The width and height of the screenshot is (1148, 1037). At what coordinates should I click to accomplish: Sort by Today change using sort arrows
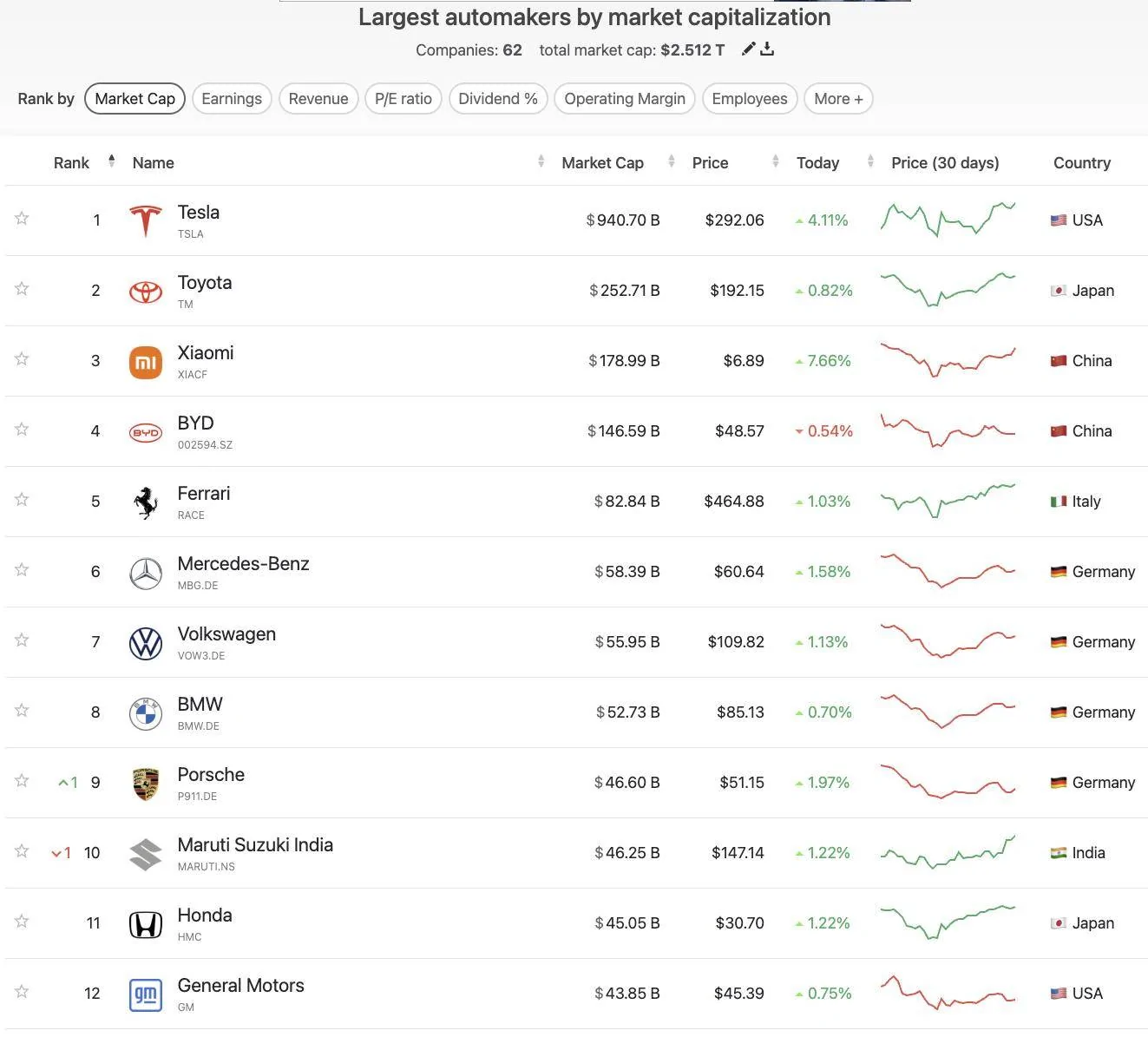pos(870,161)
